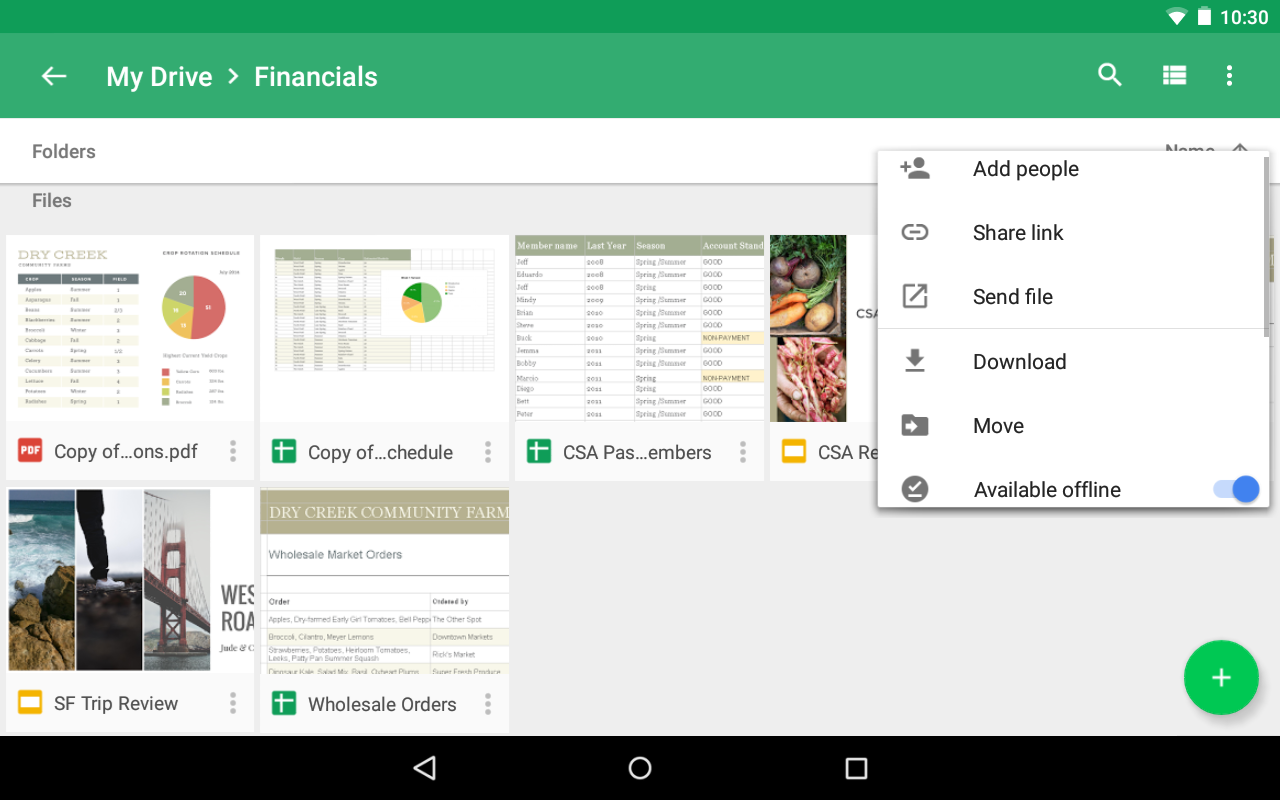Click the Download arrow icon
This screenshot has height=800, width=1280.
coord(915,360)
